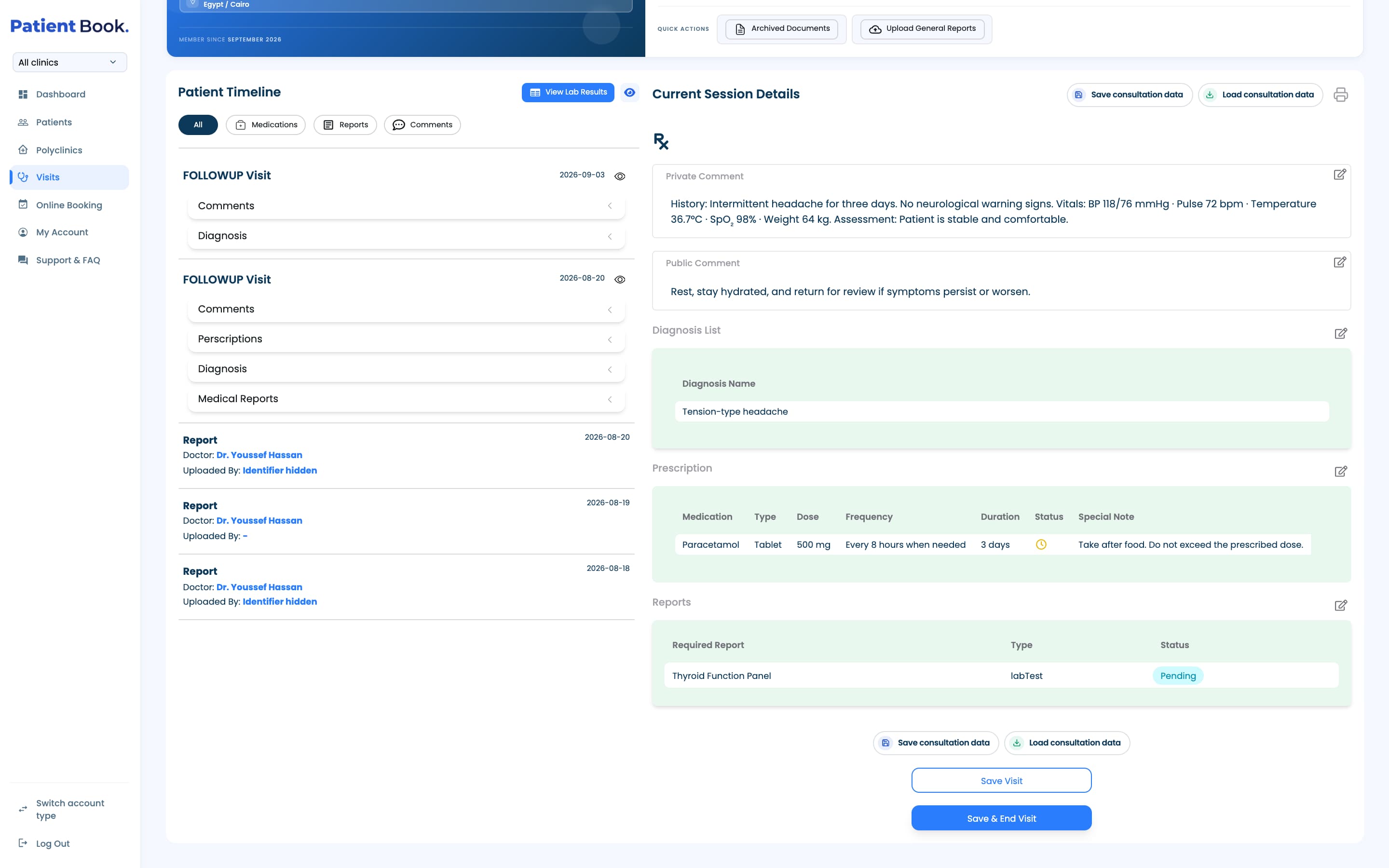Filter the timeline by Comments
The image size is (1389, 868).
pos(422,124)
